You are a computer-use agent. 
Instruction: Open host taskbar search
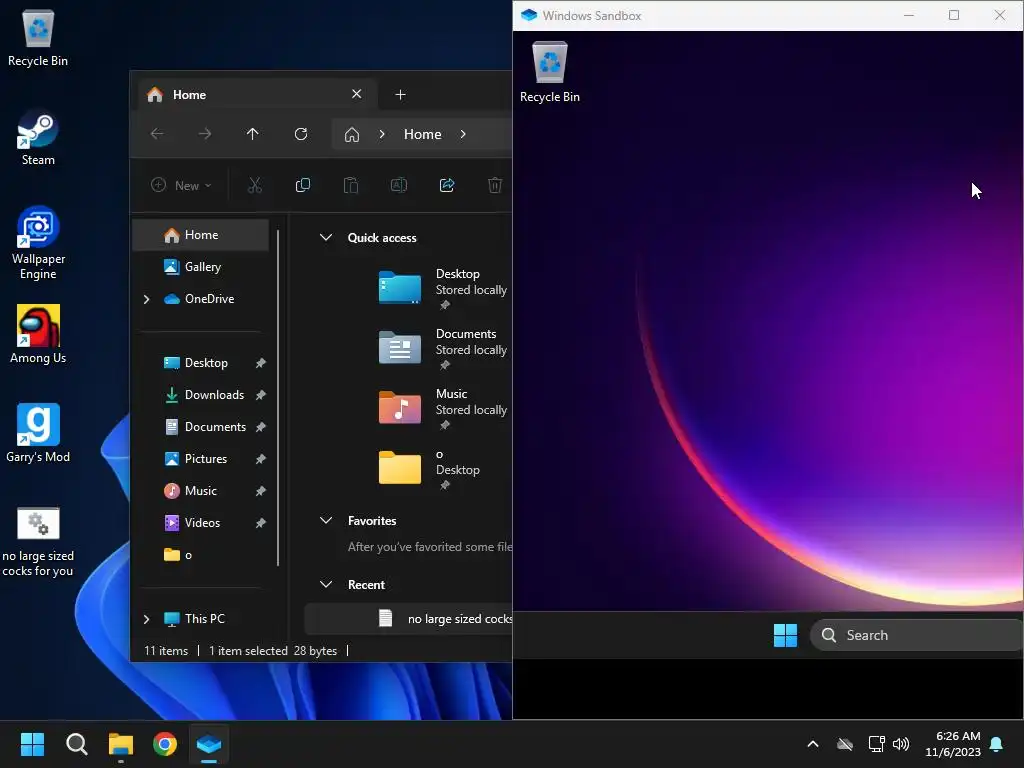point(76,744)
